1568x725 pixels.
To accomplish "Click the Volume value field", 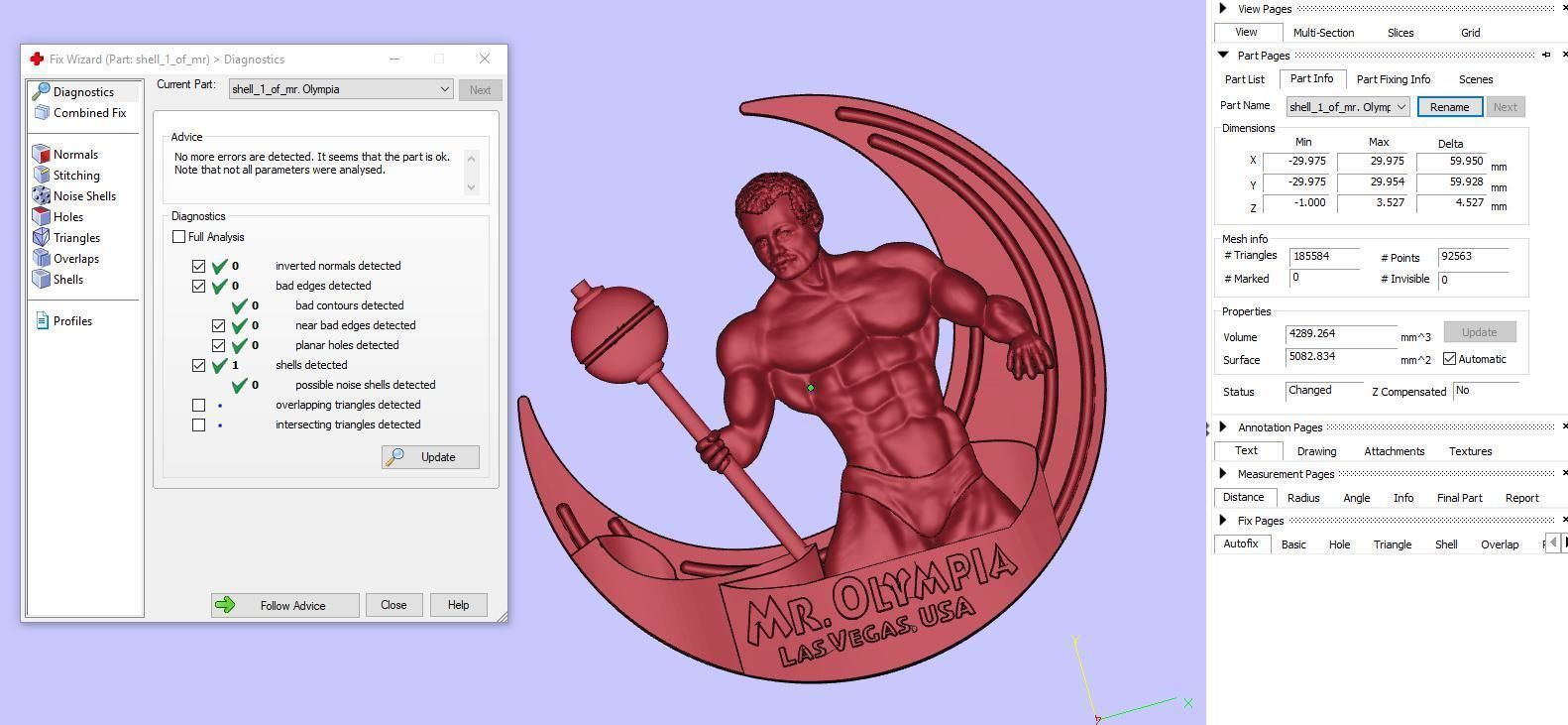I will tap(1340, 335).
